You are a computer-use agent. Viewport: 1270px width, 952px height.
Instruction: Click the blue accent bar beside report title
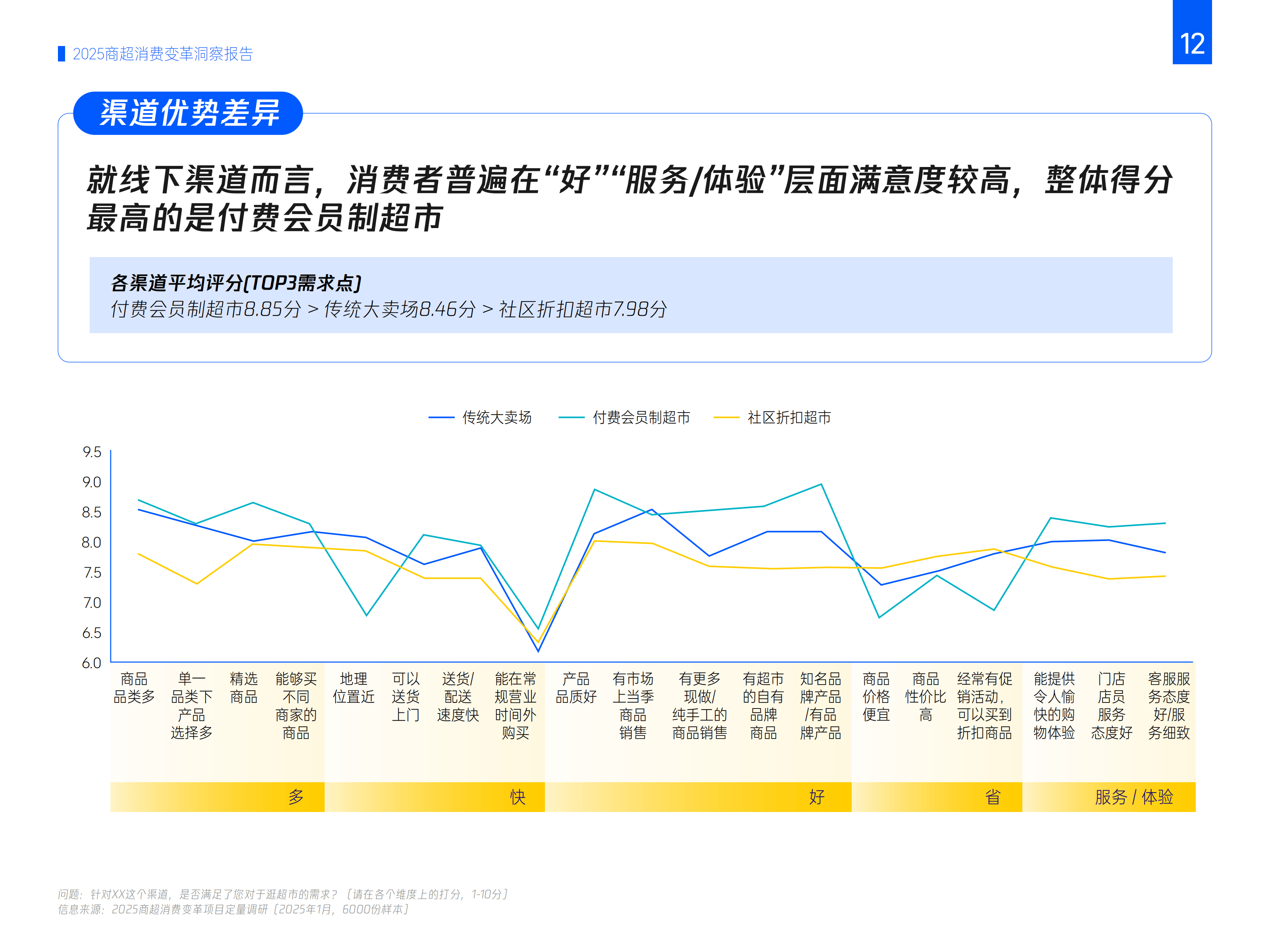point(62,54)
